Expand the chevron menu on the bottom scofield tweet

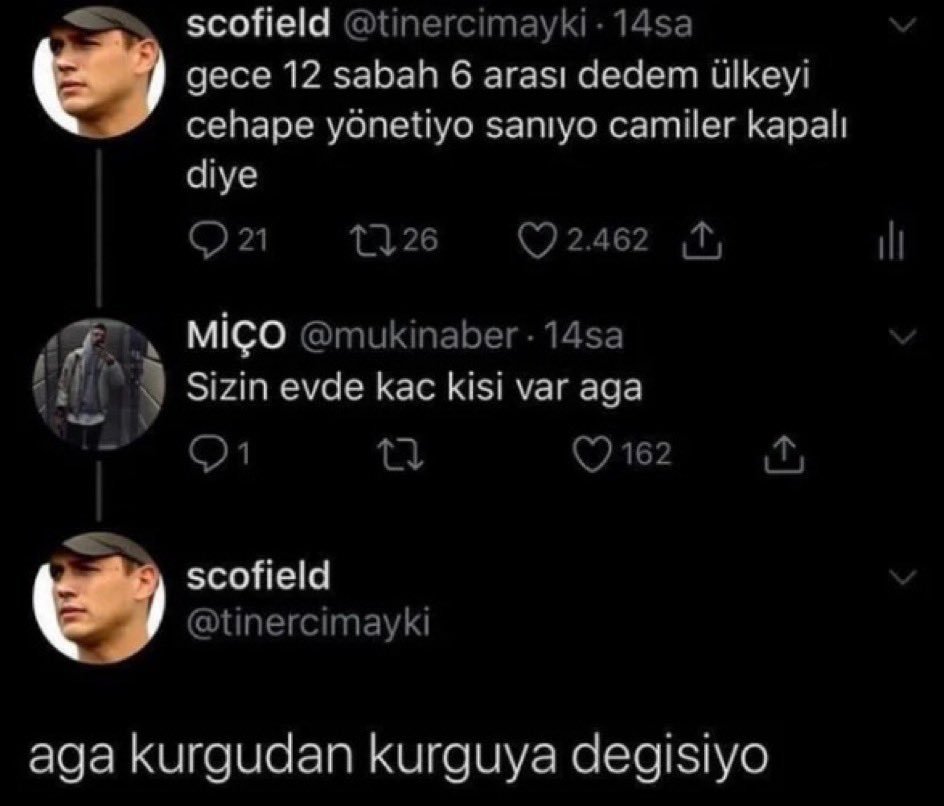[903, 579]
